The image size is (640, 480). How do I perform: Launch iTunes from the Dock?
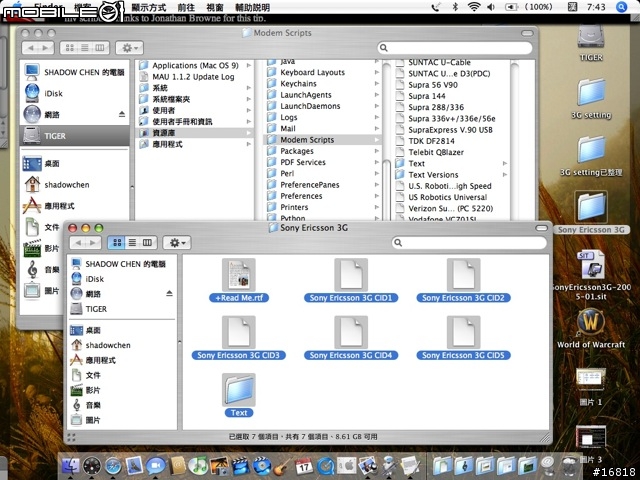198,466
